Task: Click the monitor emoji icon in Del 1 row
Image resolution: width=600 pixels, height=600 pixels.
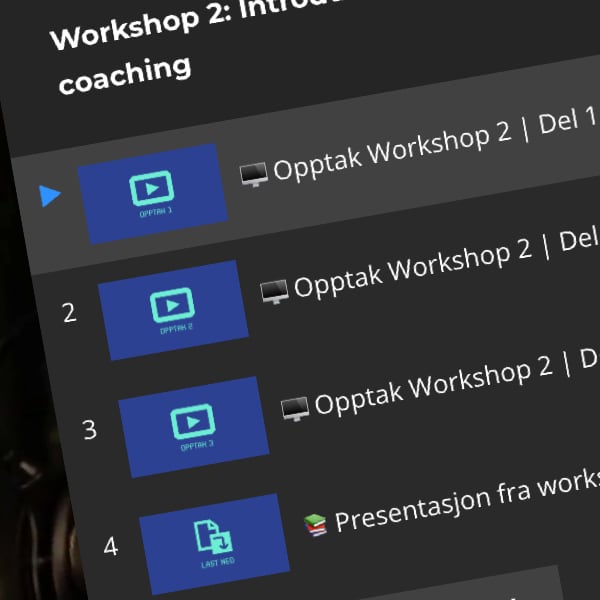Action: tap(253, 174)
